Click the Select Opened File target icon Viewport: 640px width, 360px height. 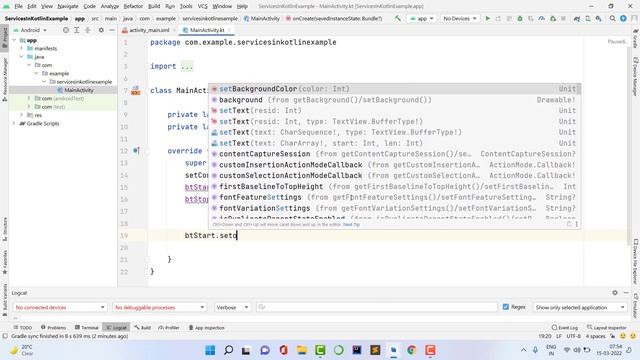point(66,30)
